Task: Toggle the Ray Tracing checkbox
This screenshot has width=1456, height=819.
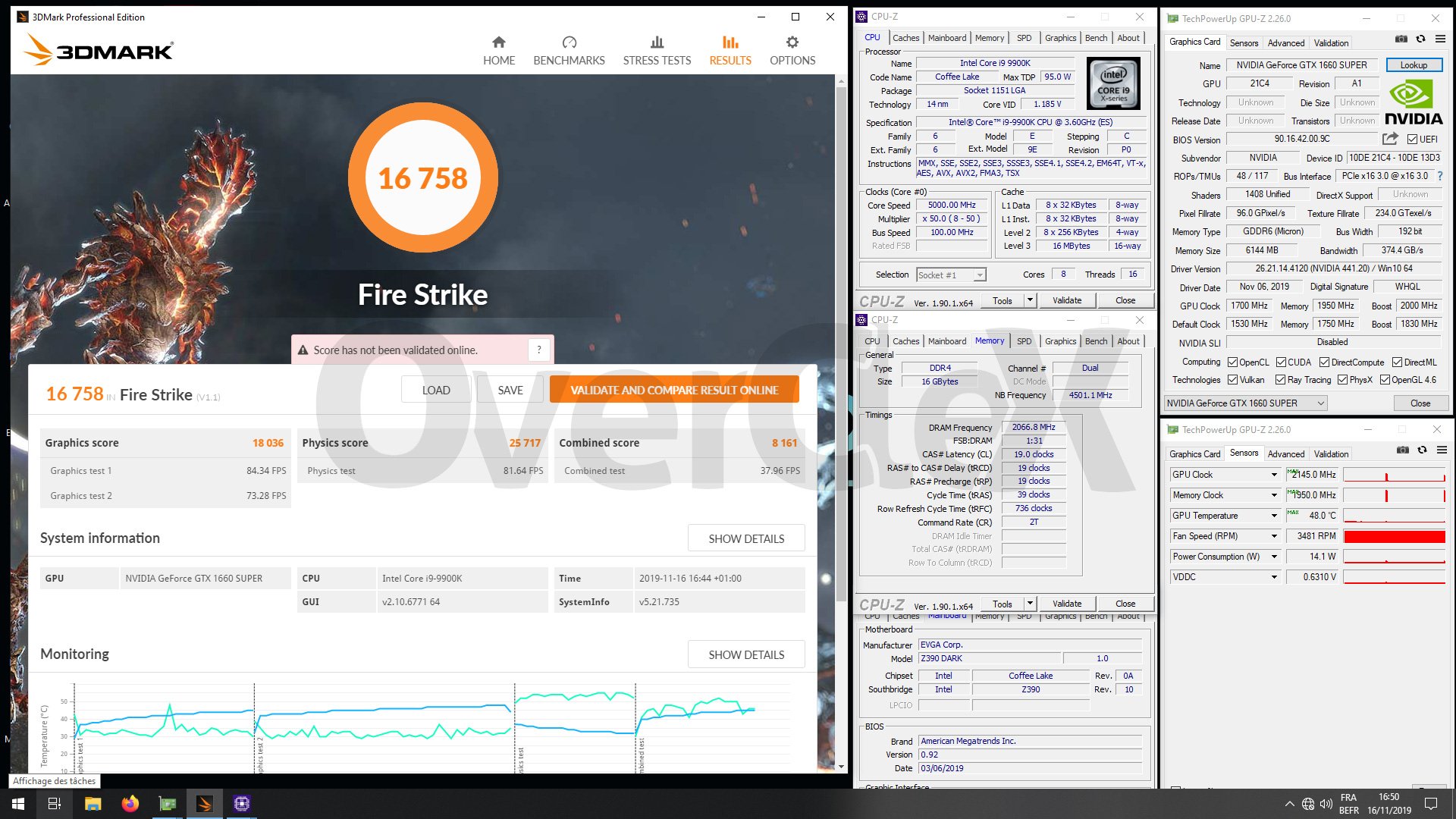Action: coord(1280,380)
